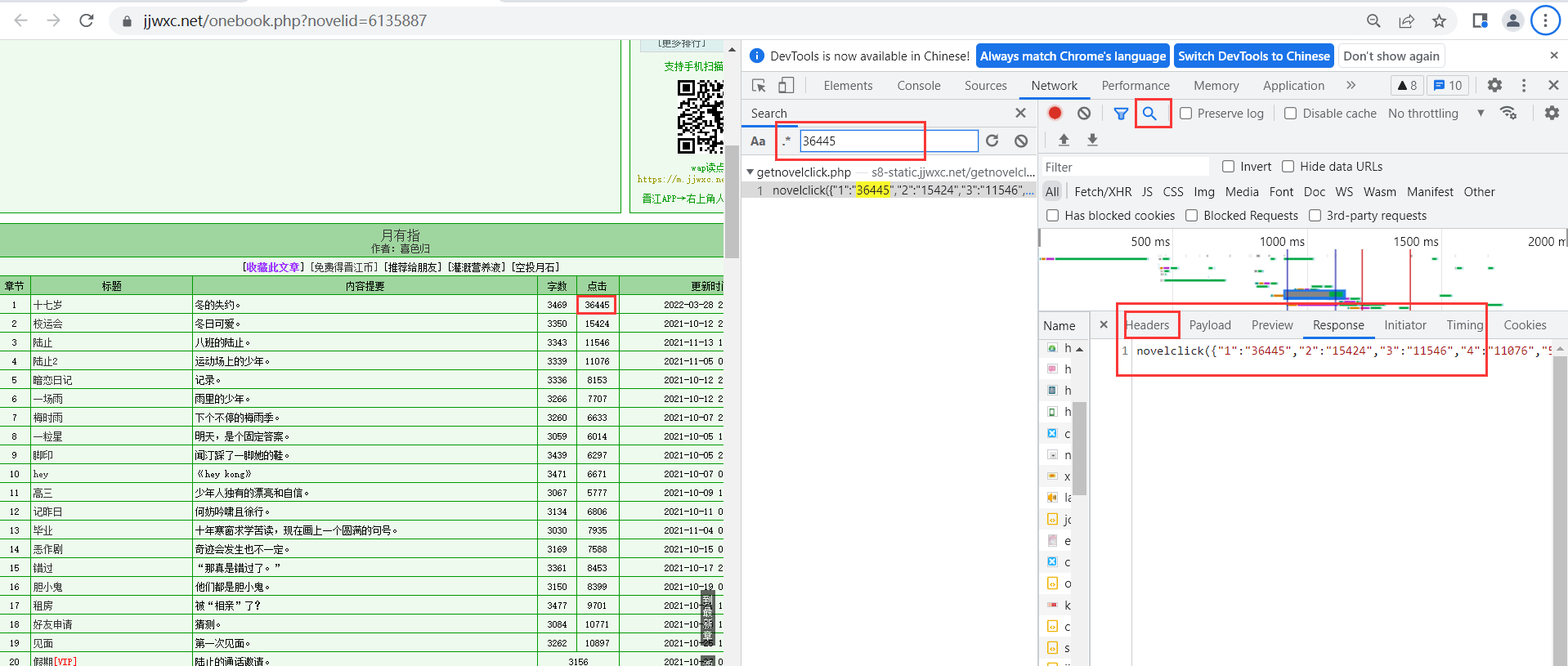Viewport: 1568px width, 666px height.
Task: Filter requests by CSS type
Action: pos(1173,192)
